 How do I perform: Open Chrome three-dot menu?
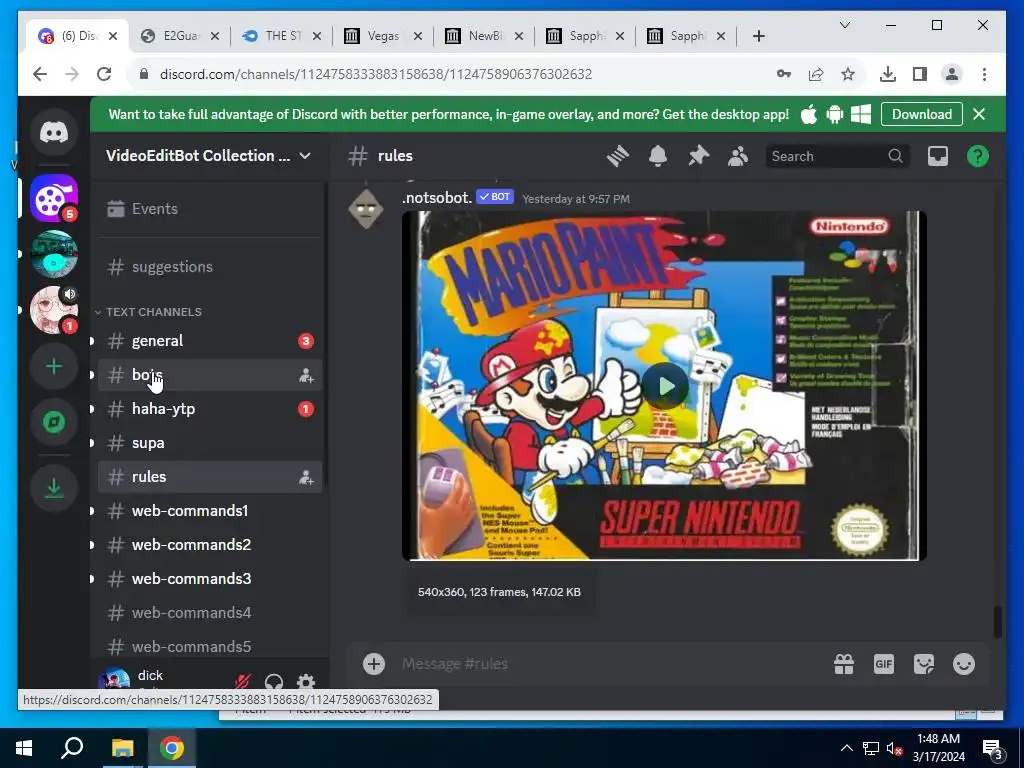coord(984,74)
